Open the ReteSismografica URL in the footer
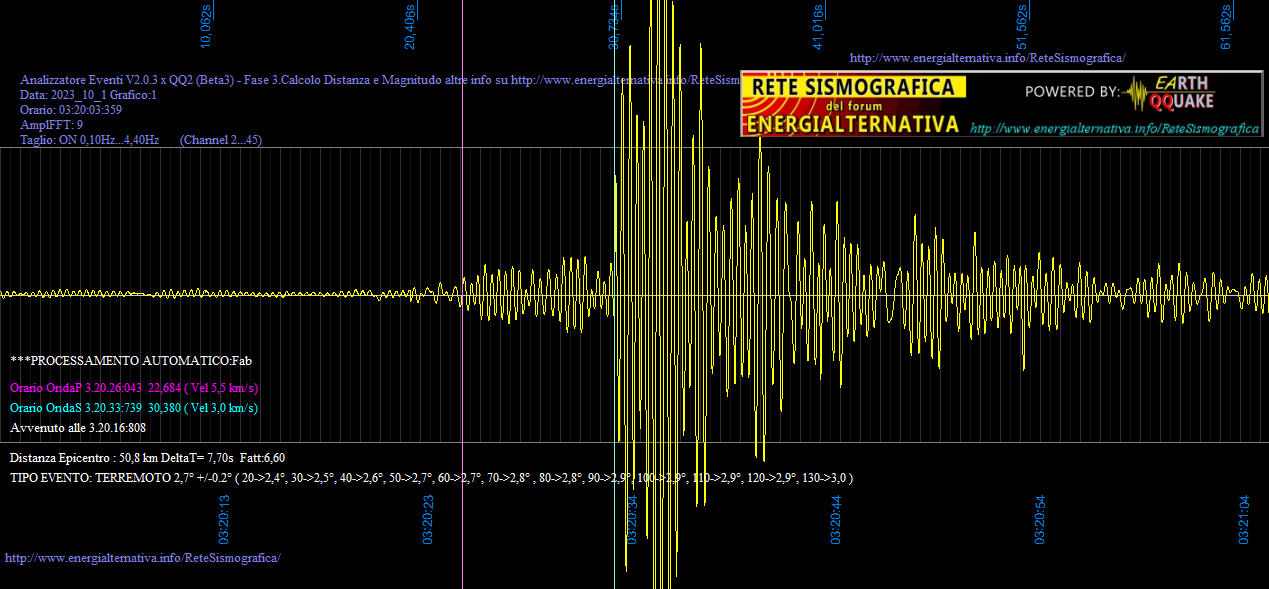Viewport: 1269px width, 589px height. pyautogui.click(x=143, y=557)
